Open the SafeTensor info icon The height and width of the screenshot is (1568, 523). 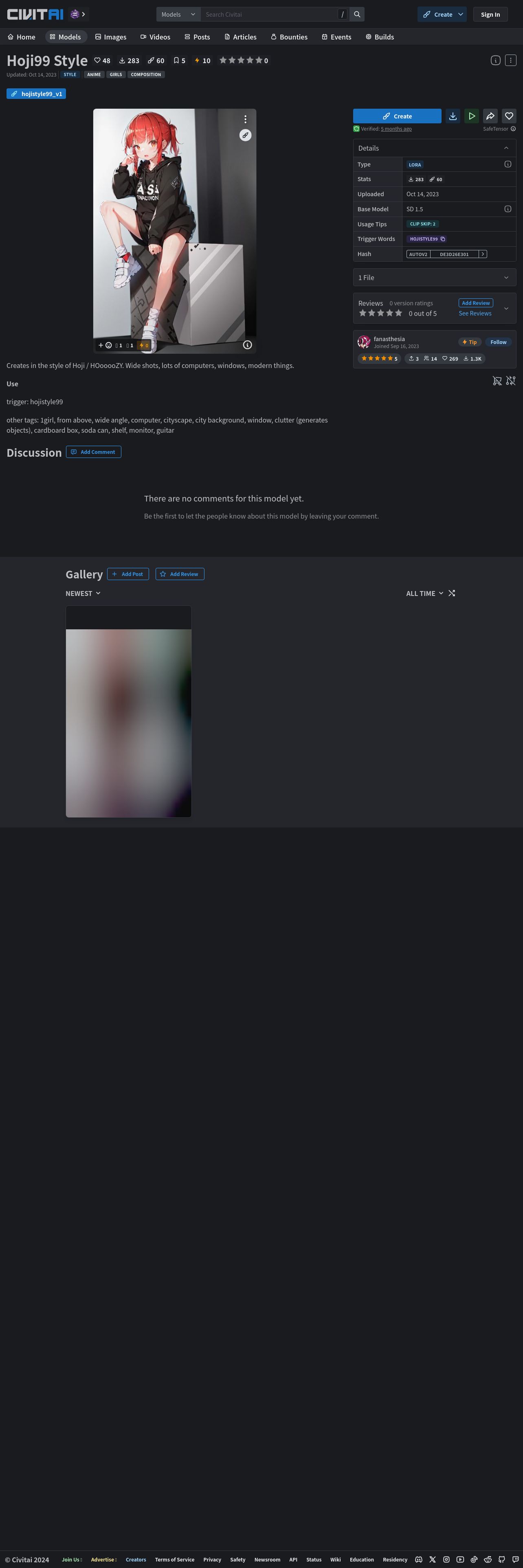coord(513,129)
